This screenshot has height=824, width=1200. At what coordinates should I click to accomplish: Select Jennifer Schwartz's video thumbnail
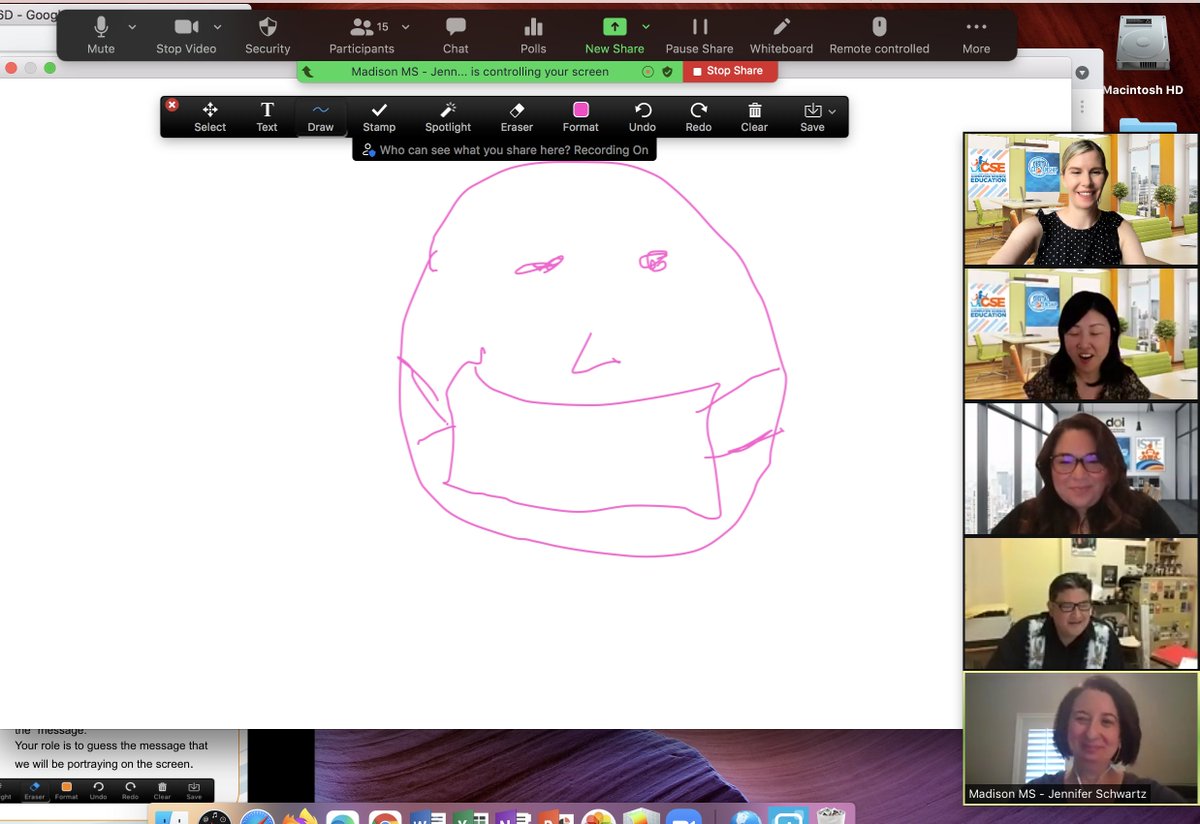(1081, 738)
